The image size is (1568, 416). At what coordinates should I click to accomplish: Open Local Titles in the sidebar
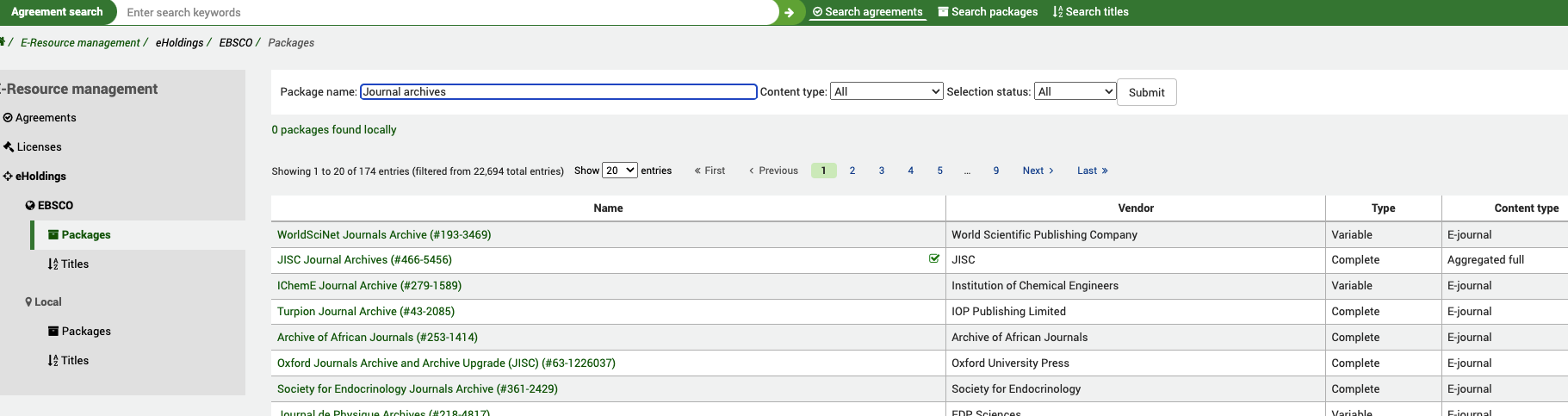[74, 361]
